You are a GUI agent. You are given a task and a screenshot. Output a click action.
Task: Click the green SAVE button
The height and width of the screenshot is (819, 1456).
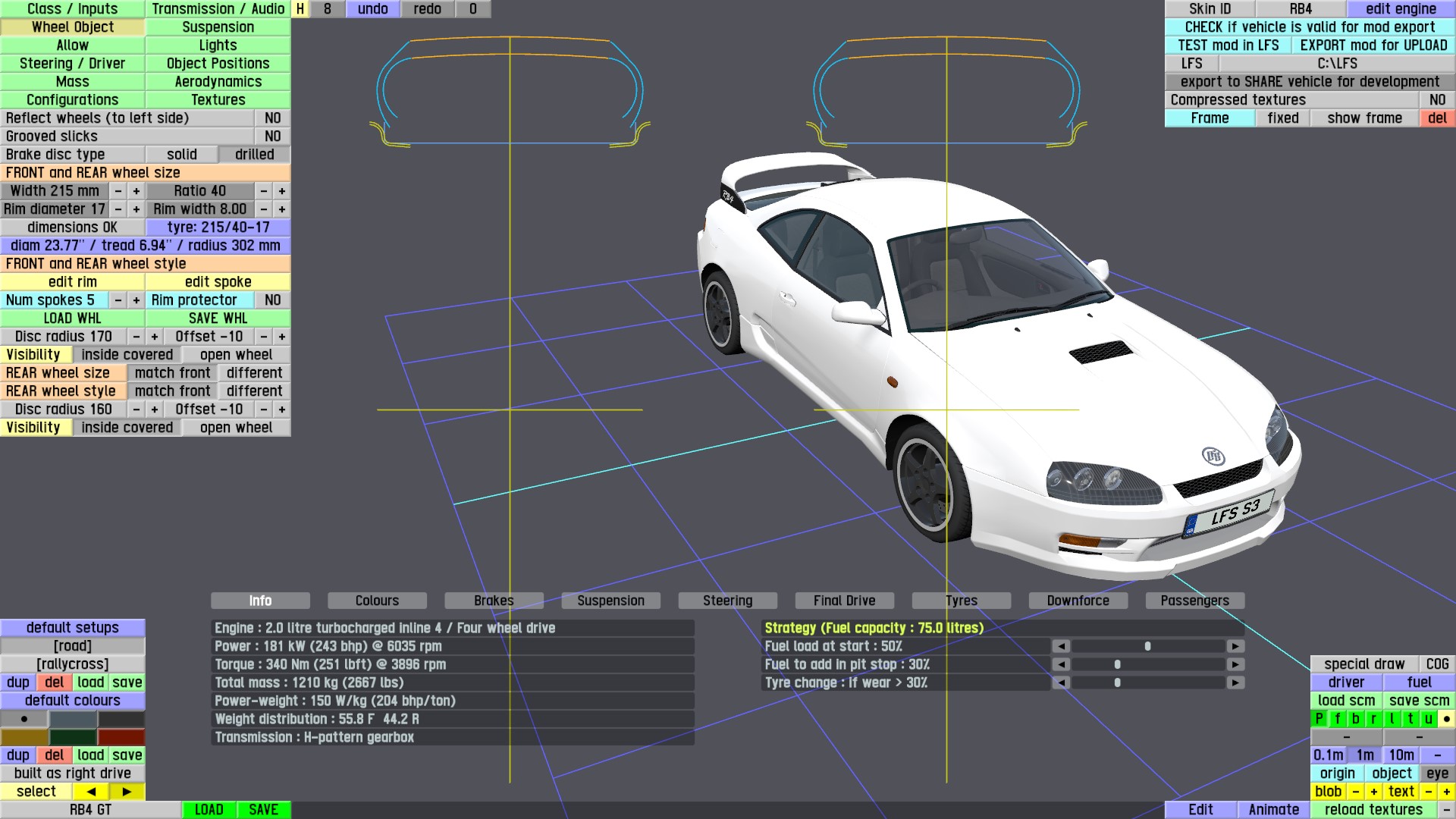[x=263, y=810]
